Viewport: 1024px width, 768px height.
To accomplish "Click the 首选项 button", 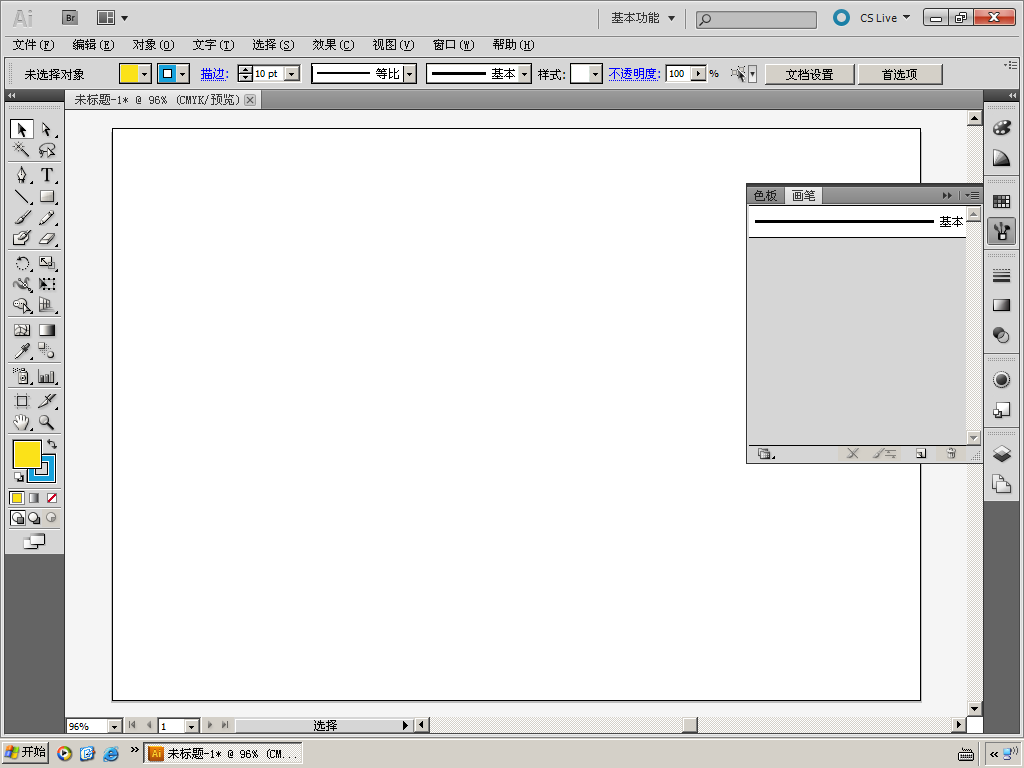I will pyautogui.click(x=899, y=74).
